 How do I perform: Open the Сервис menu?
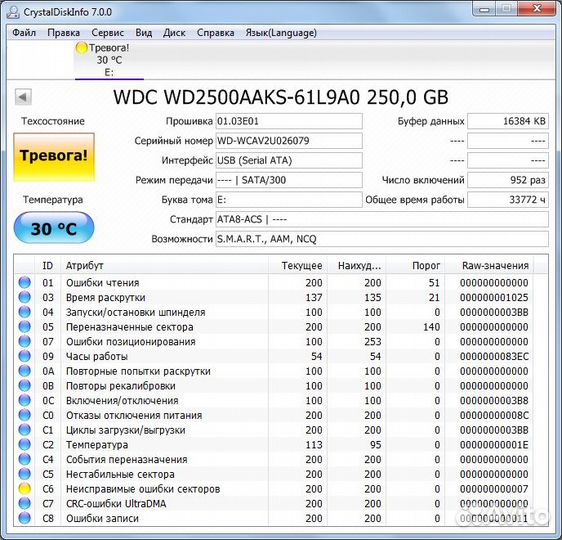tap(108, 33)
